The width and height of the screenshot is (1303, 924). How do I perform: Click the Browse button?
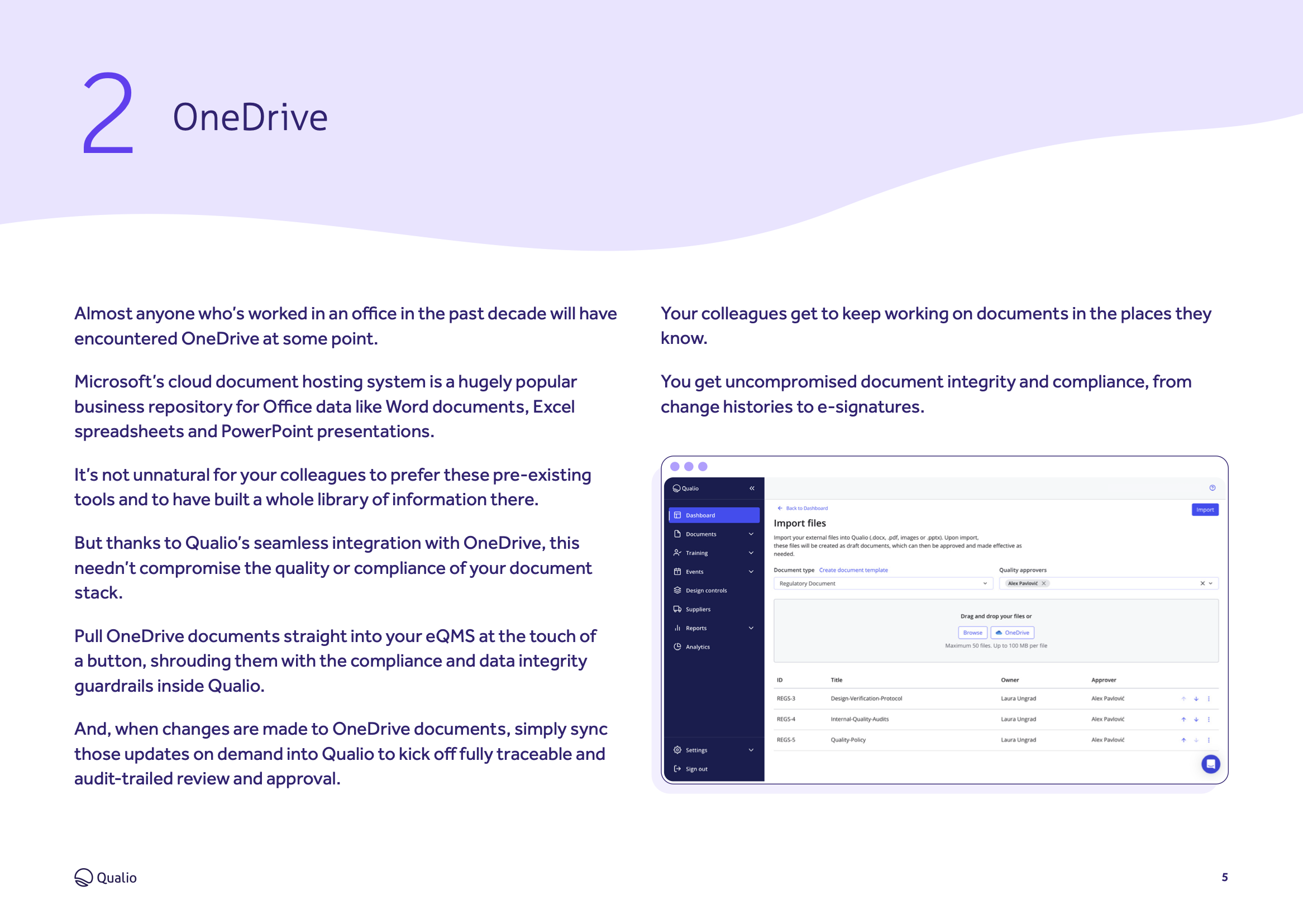tap(972, 632)
